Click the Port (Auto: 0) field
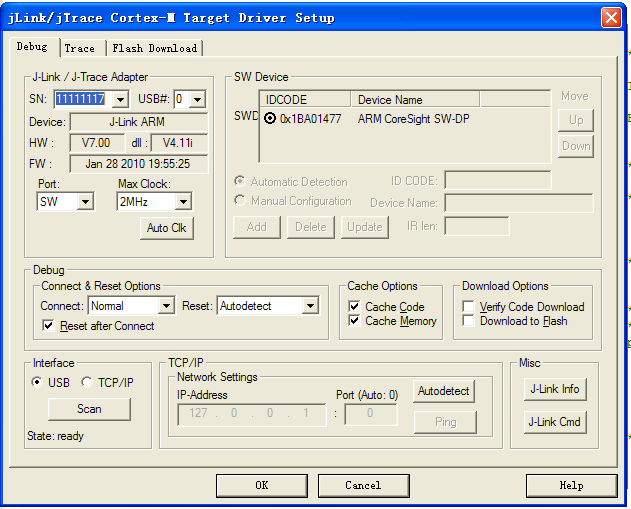This screenshot has width=631, height=509. 371,415
